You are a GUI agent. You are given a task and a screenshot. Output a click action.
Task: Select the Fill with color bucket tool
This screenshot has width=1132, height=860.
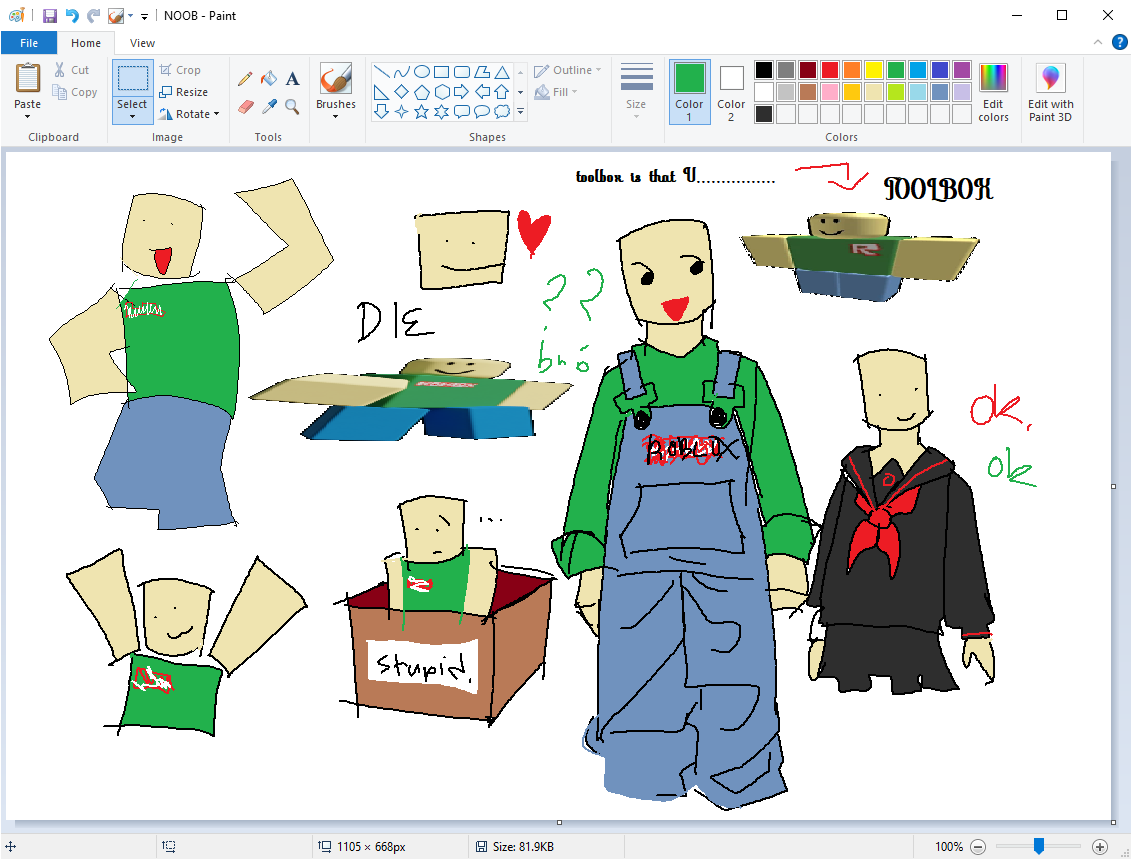pyautogui.click(x=269, y=78)
